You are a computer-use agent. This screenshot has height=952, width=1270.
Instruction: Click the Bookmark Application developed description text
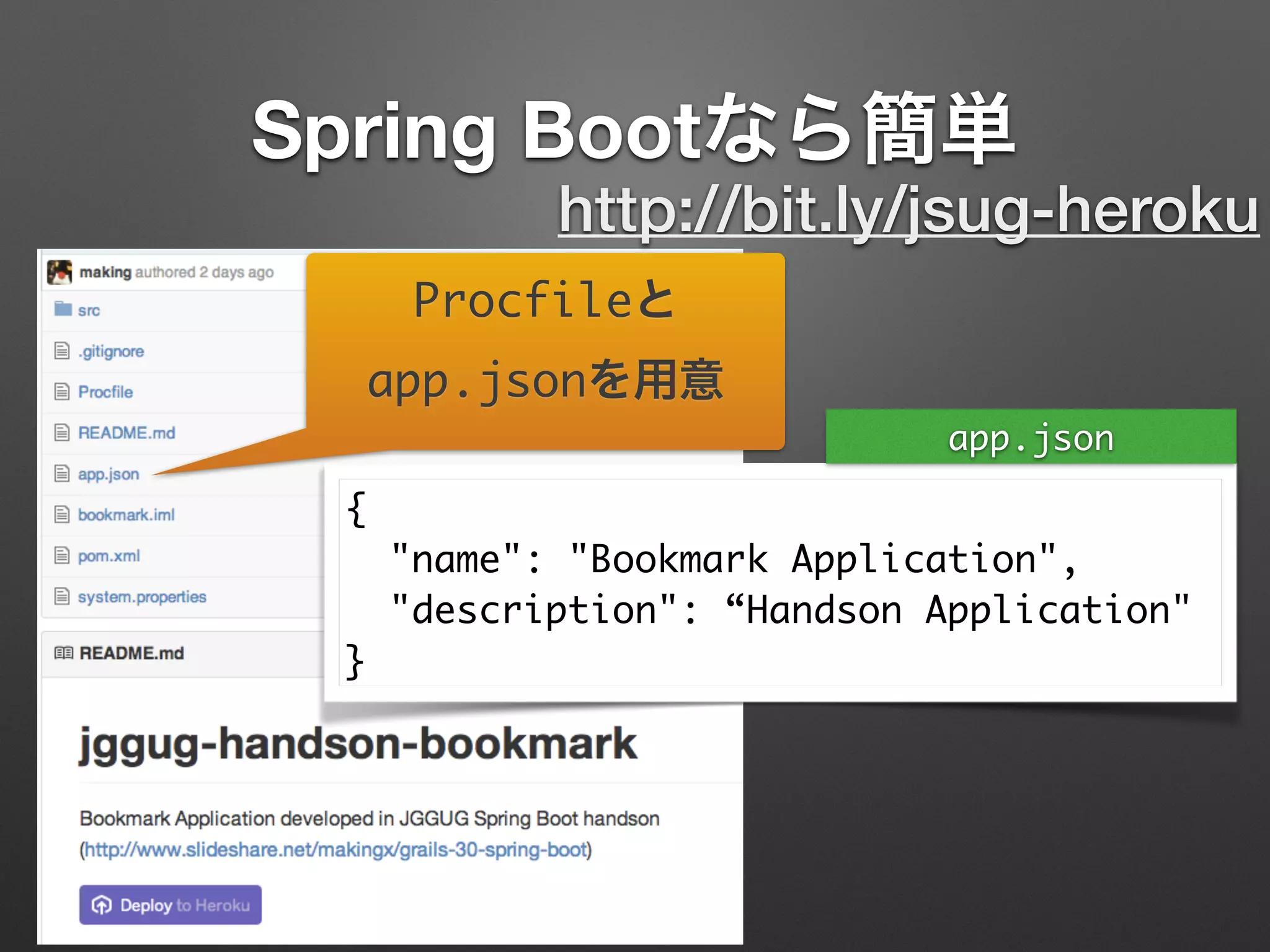pyautogui.click(x=370, y=819)
